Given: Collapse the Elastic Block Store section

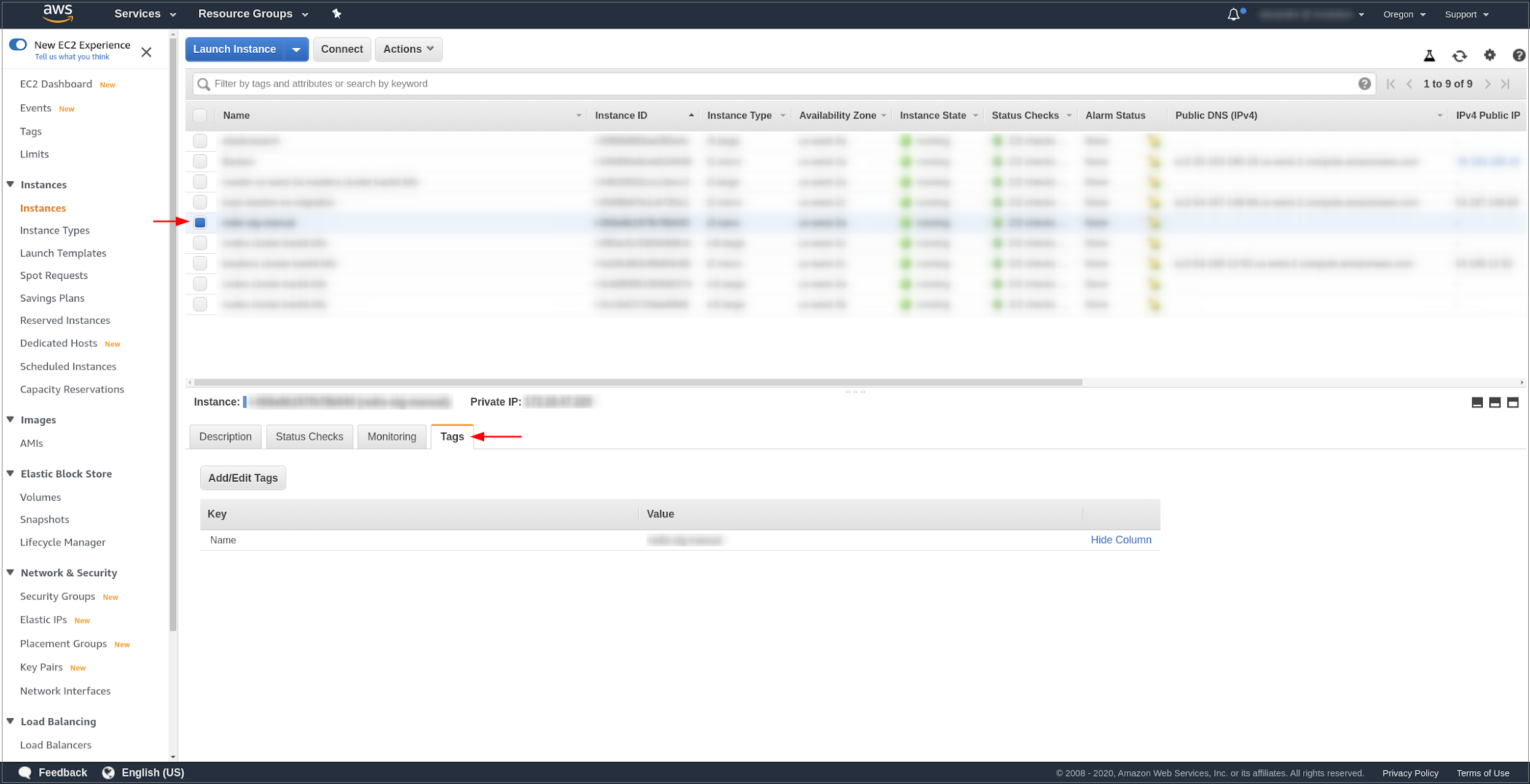Looking at the screenshot, I should point(11,474).
